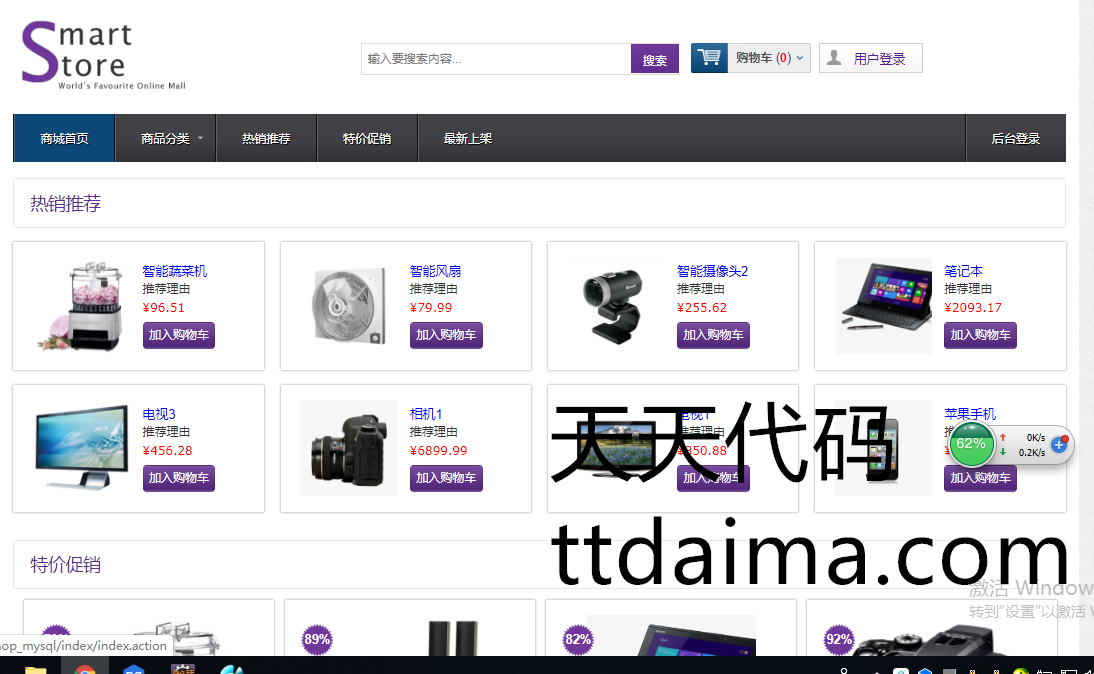Click the 62% green floating circle widget
The image size is (1094, 674).
point(971,443)
